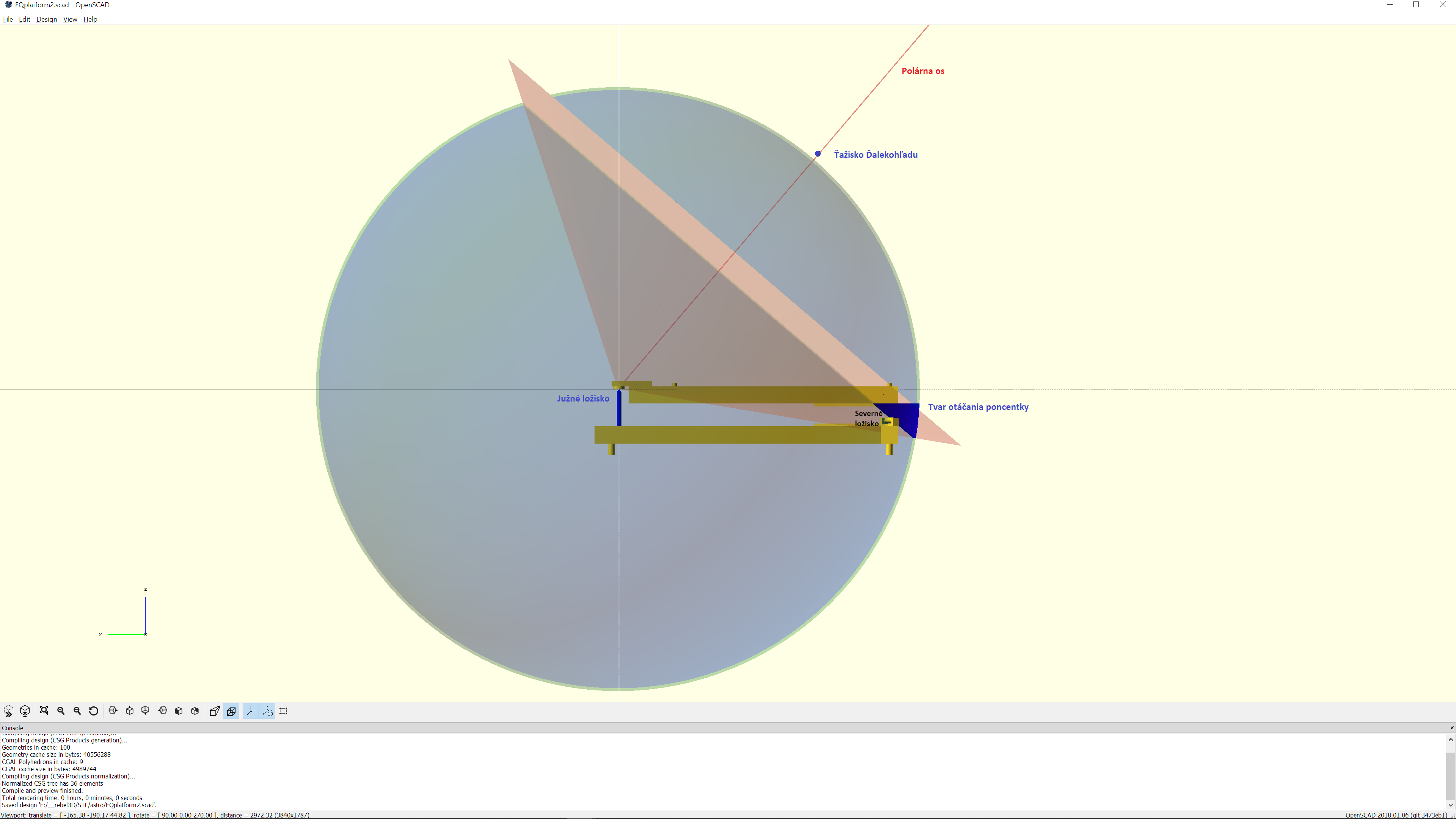Viewport: 1456px width, 819px height.
Task: Click the console scrollbar thumb
Action: [x=1451, y=775]
